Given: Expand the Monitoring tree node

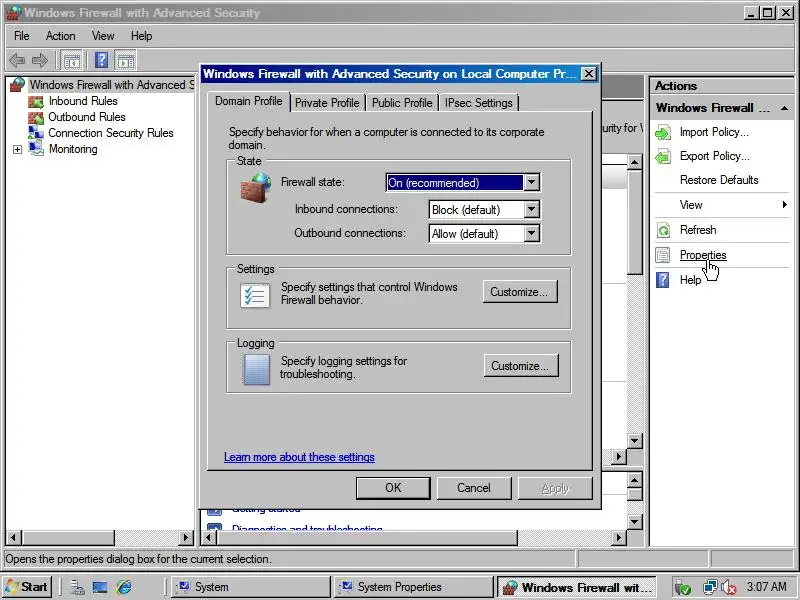Looking at the screenshot, I should pos(17,149).
